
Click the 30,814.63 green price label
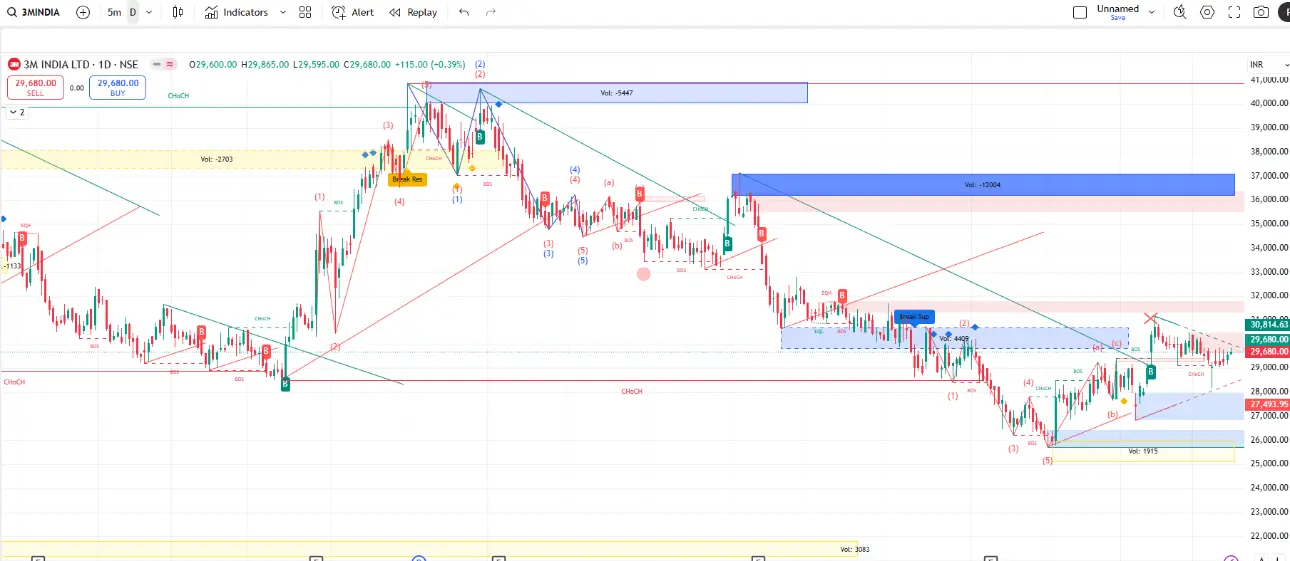(x=1267, y=324)
